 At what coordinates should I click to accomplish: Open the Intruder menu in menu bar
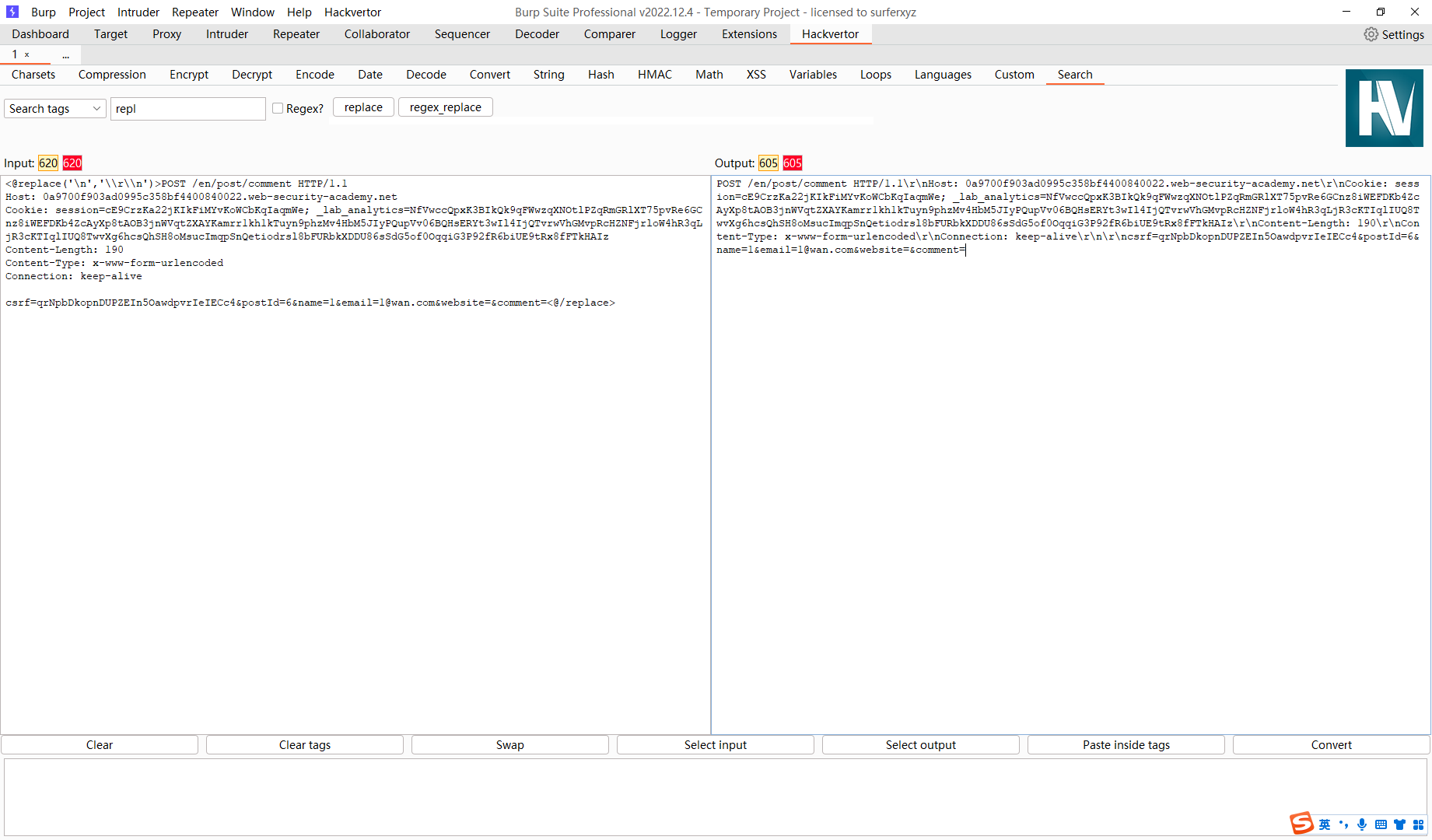click(x=138, y=12)
